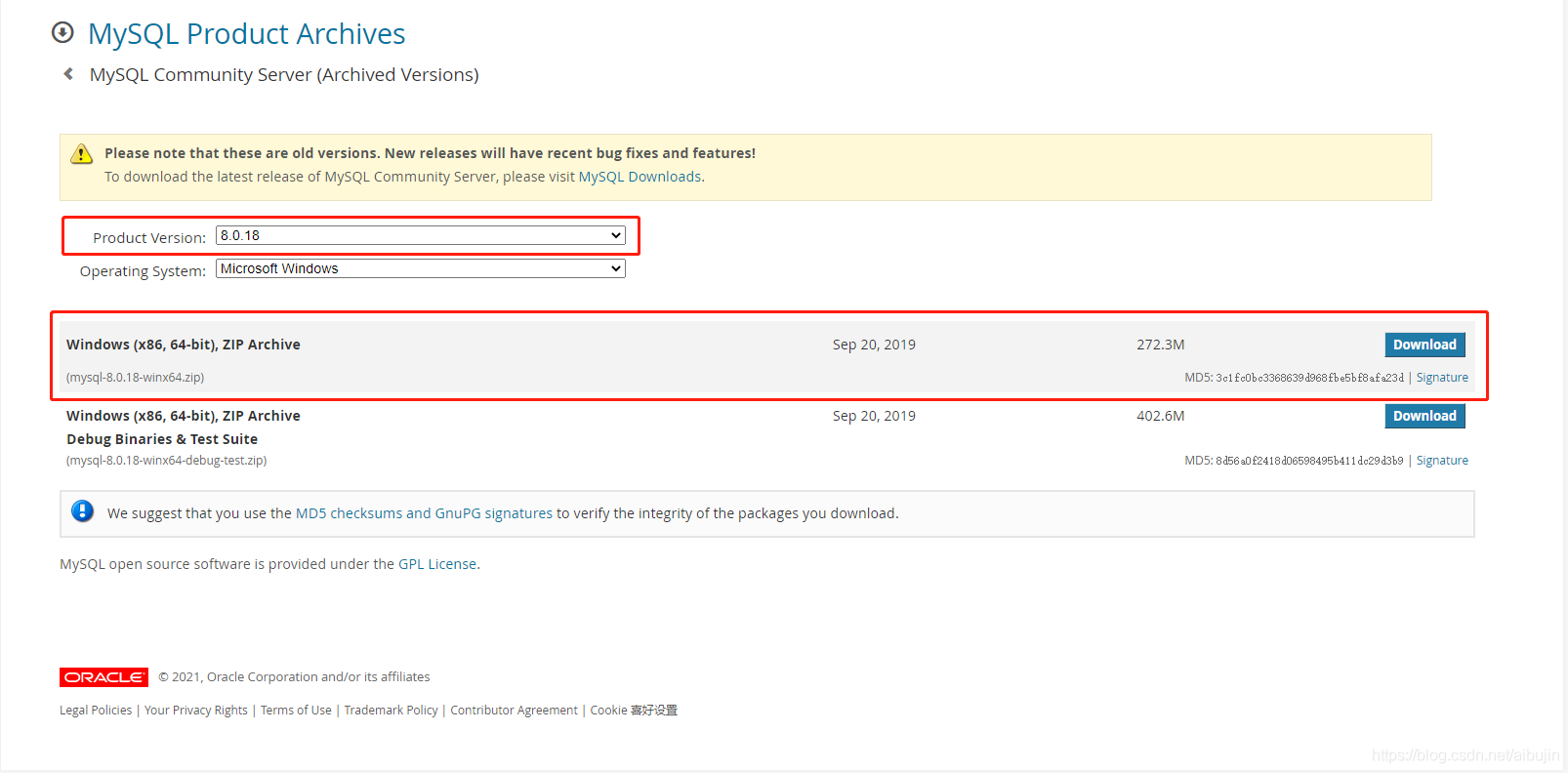Click the MySQL Product Archives heading

click(246, 33)
